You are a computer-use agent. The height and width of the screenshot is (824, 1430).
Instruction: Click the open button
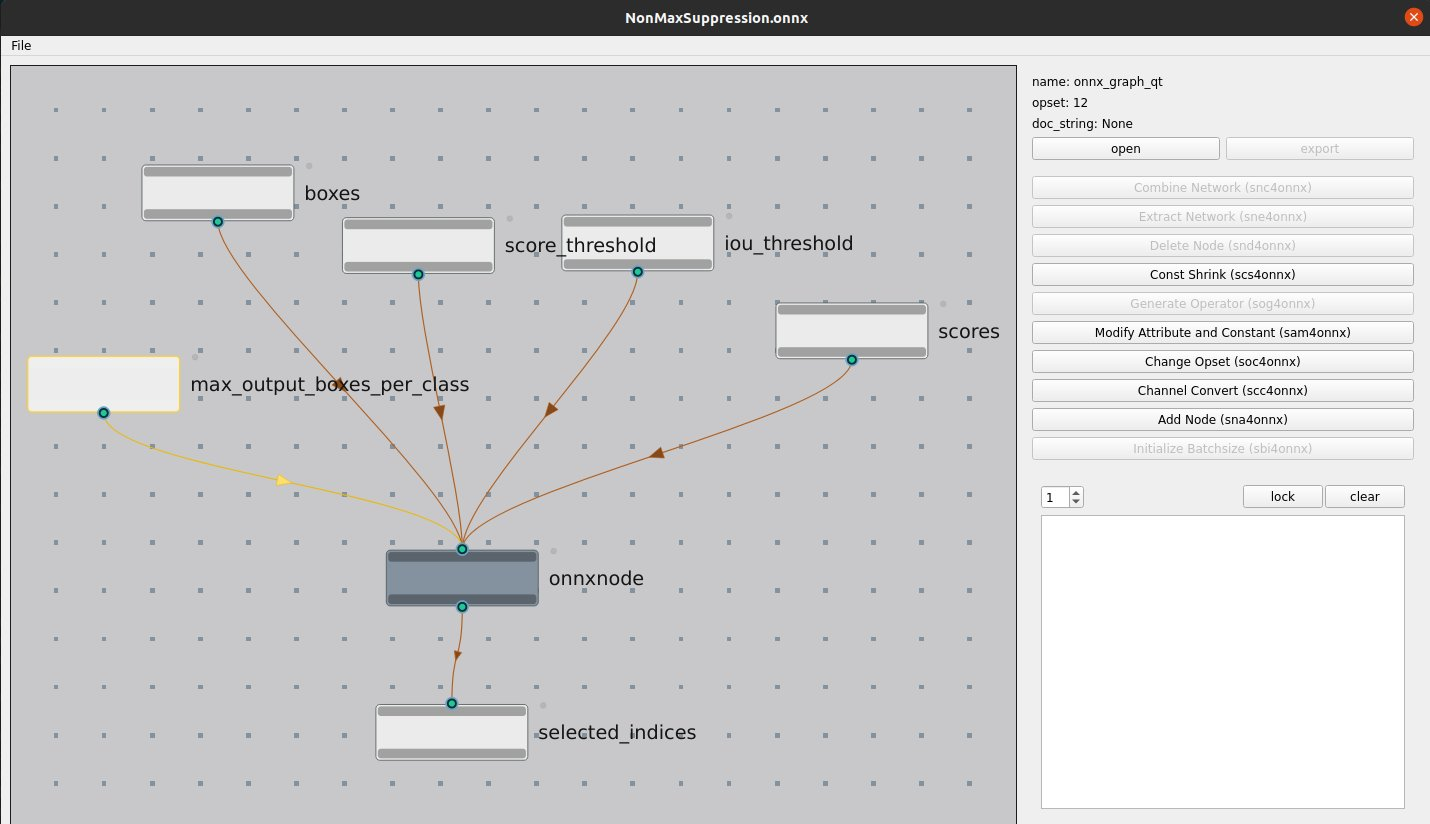1125,149
